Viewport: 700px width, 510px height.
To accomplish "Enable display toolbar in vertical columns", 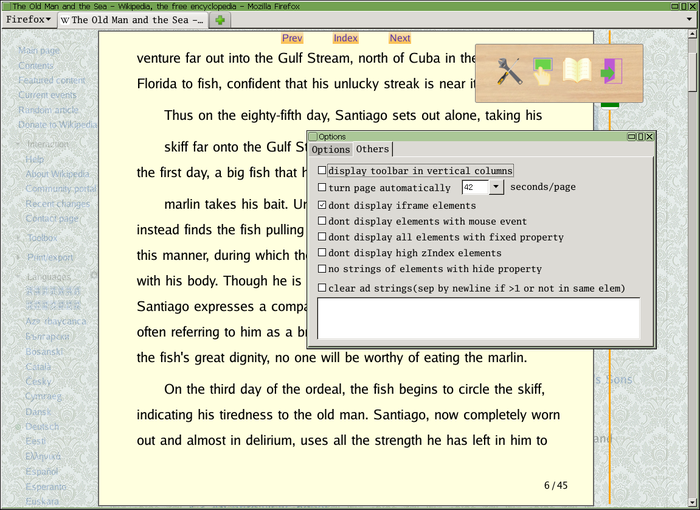I will pyautogui.click(x=322, y=170).
